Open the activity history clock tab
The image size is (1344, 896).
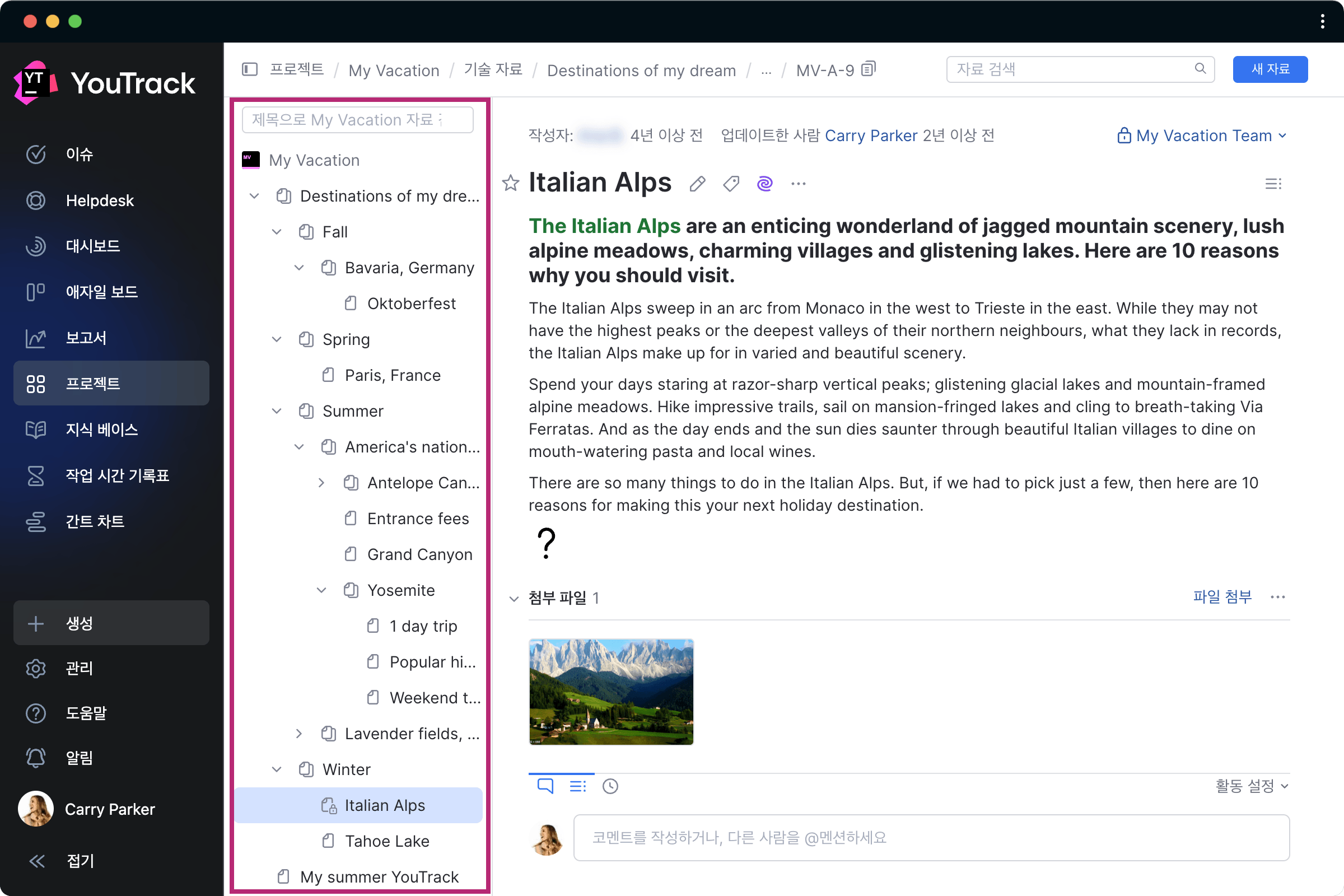point(610,786)
